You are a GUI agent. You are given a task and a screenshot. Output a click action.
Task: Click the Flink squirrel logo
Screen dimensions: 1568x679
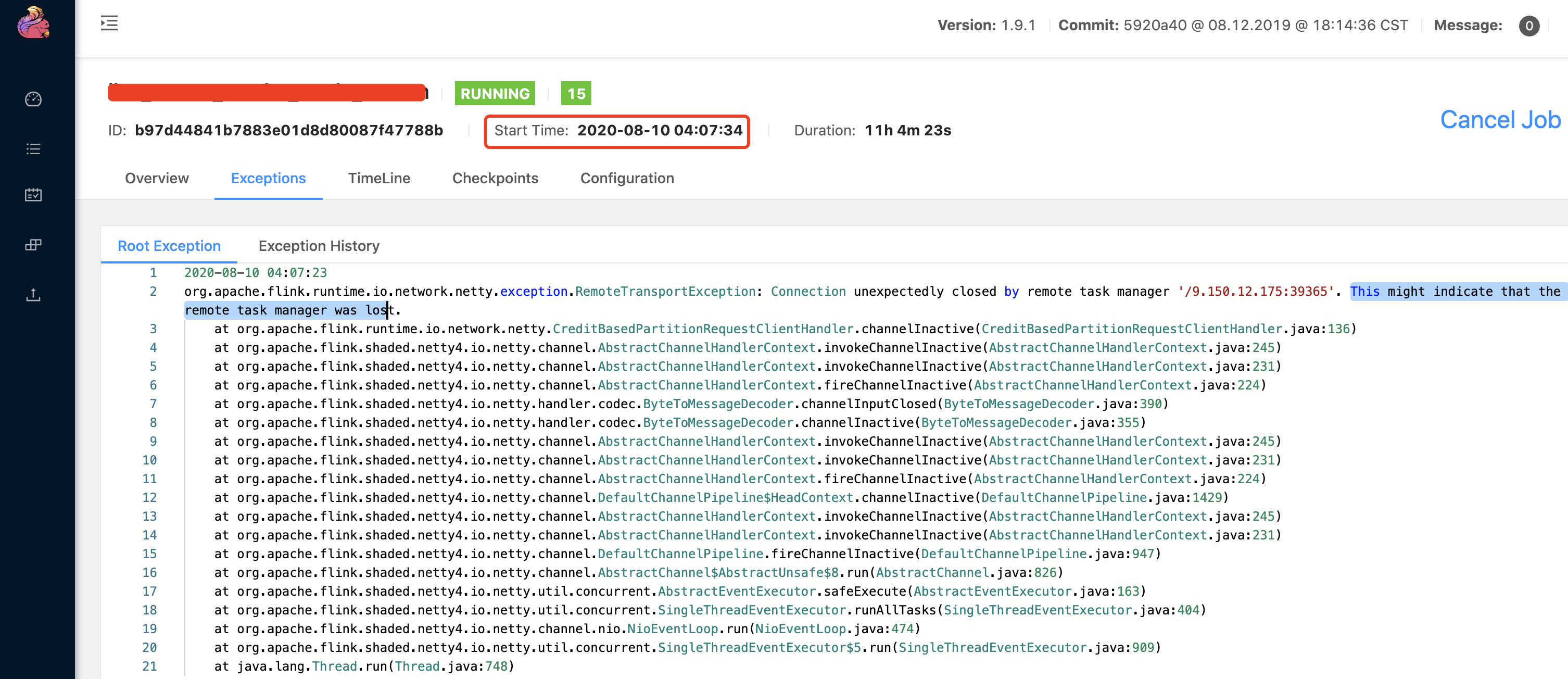pyautogui.click(x=33, y=23)
